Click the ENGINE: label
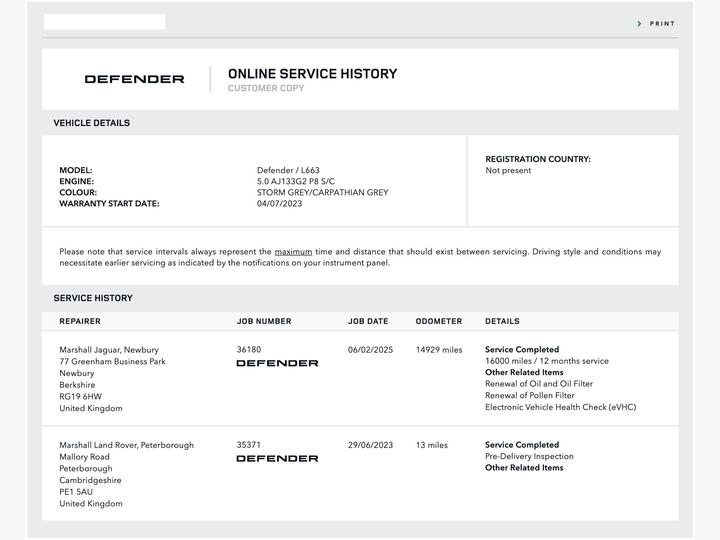This screenshot has height=540, width=720. (x=77, y=181)
